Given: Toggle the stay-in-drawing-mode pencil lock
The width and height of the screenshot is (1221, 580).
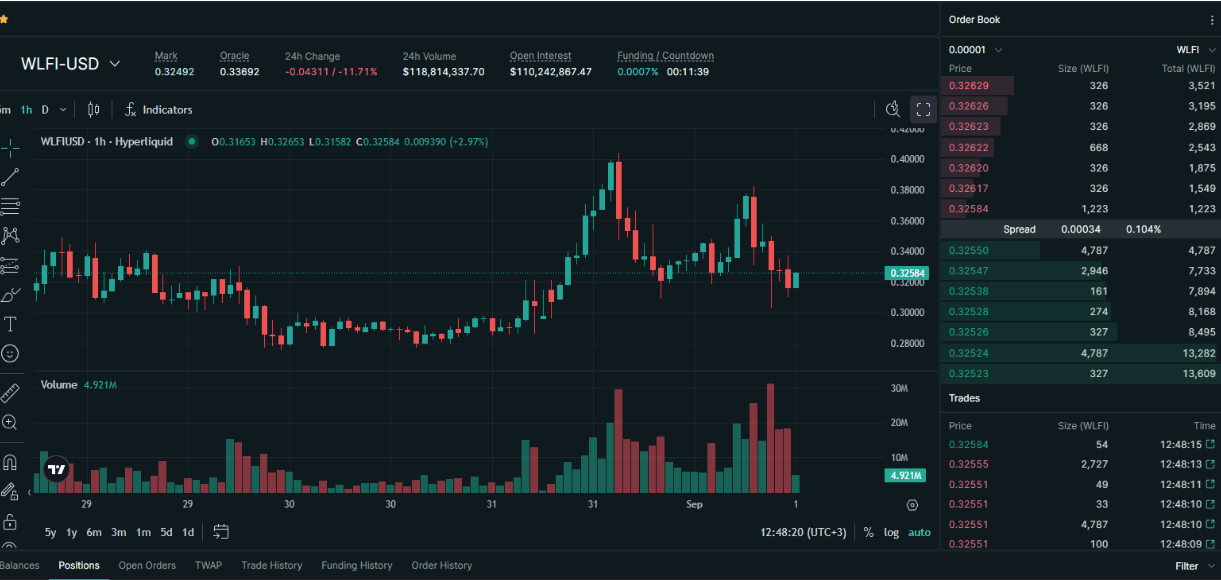Looking at the screenshot, I should point(10,491).
